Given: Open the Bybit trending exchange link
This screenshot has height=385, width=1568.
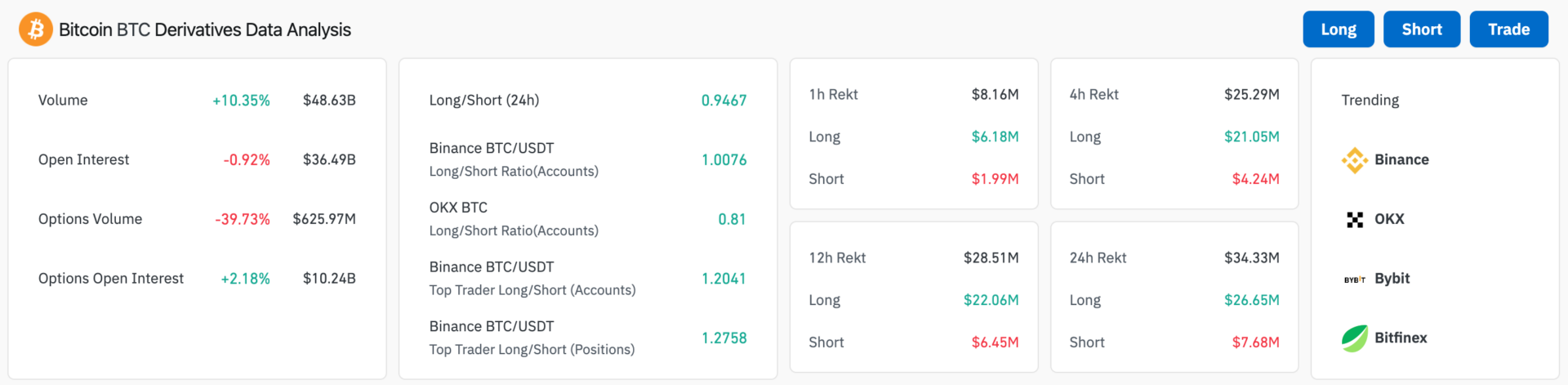Looking at the screenshot, I should 1392,279.
